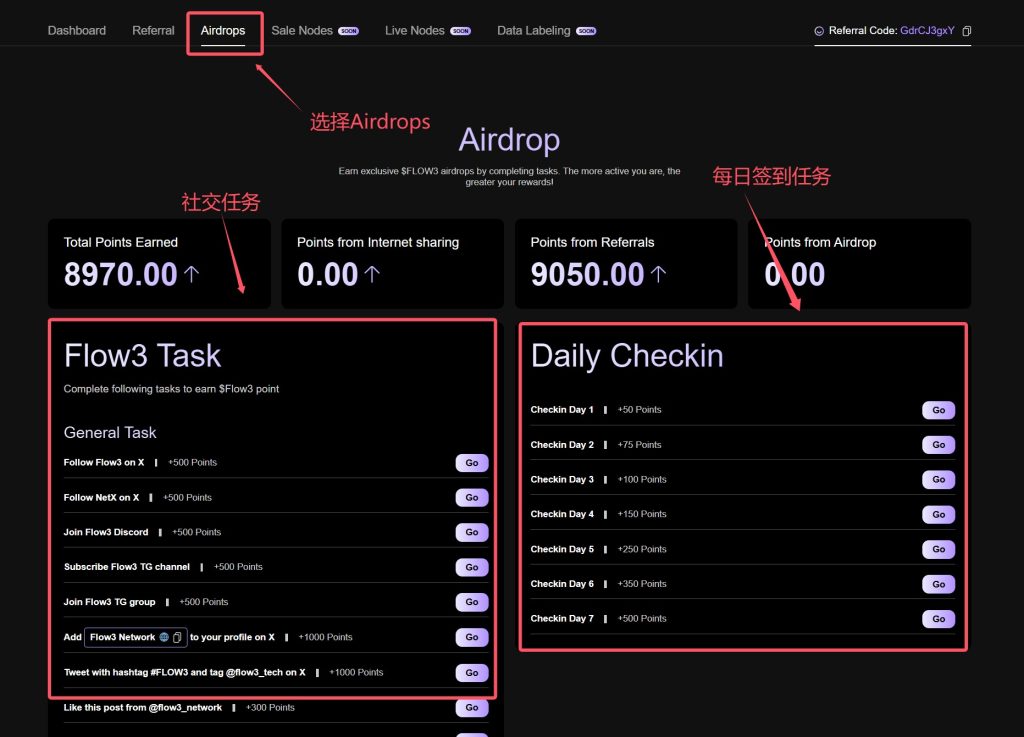Screen dimensions: 1024x737
Task: Open the Data Labeling tab
Action: [534, 31]
